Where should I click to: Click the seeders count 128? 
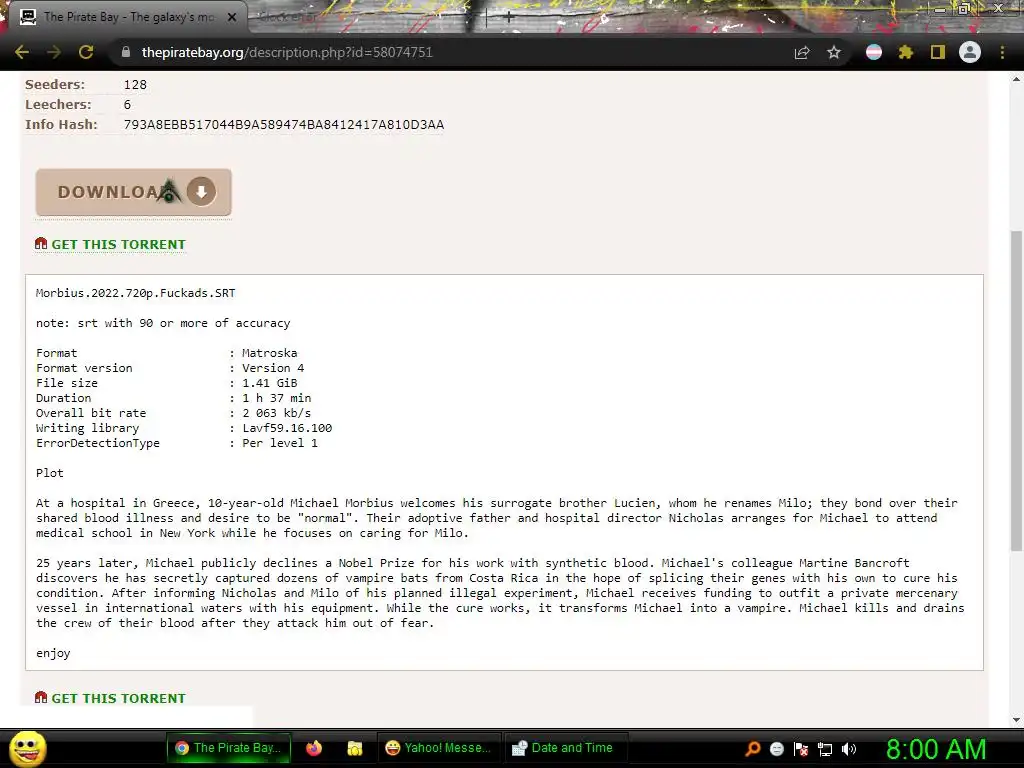(x=135, y=85)
